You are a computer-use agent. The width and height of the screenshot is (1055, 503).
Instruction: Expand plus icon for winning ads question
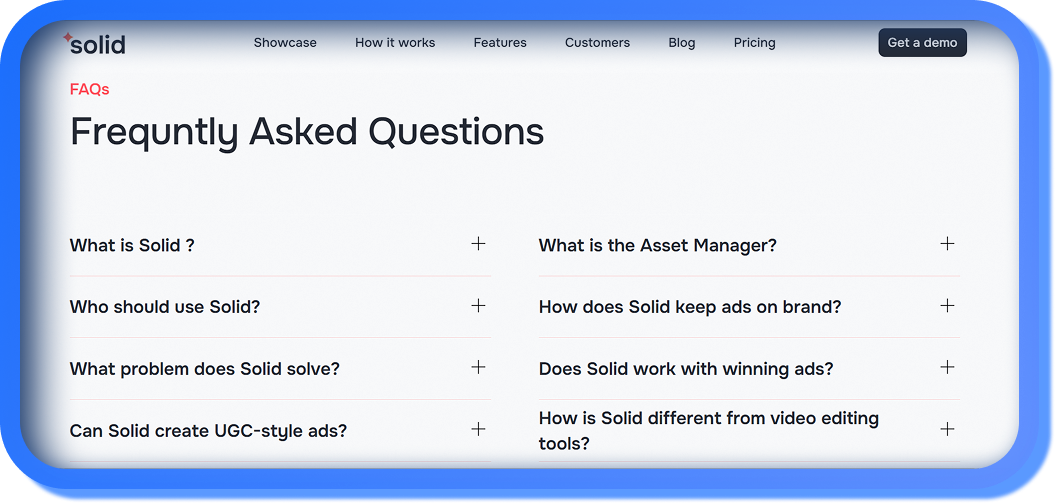[947, 367]
